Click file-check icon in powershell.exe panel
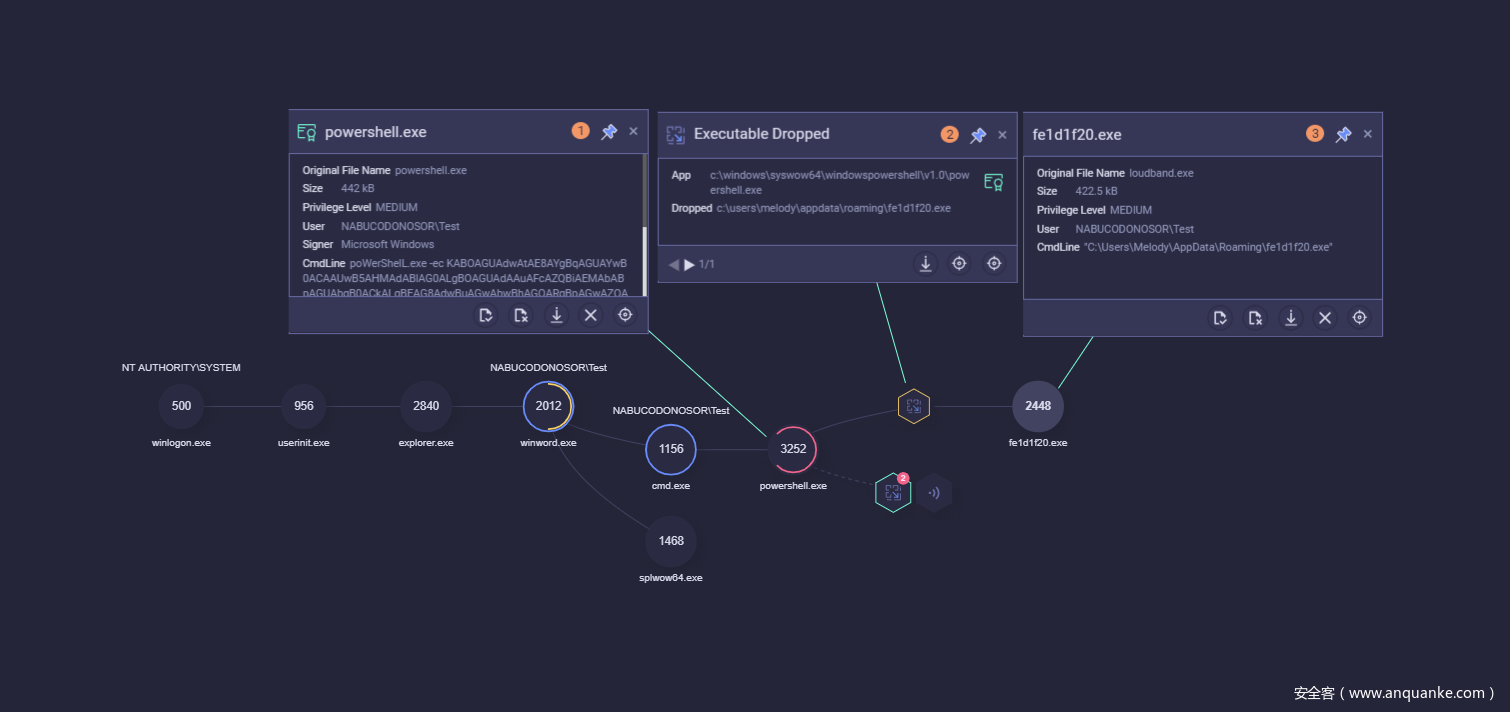This screenshot has width=1510, height=712. click(x=486, y=315)
